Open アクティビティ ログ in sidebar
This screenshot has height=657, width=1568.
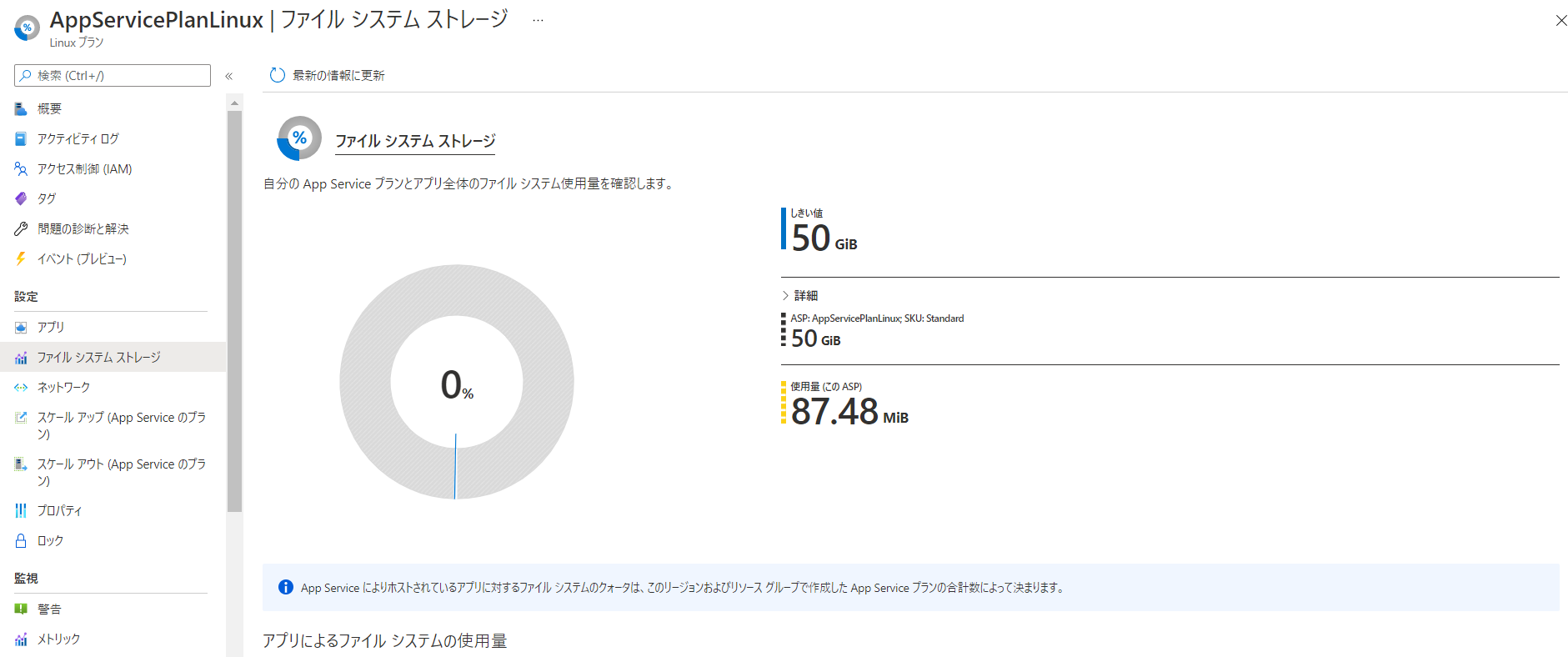tap(78, 138)
